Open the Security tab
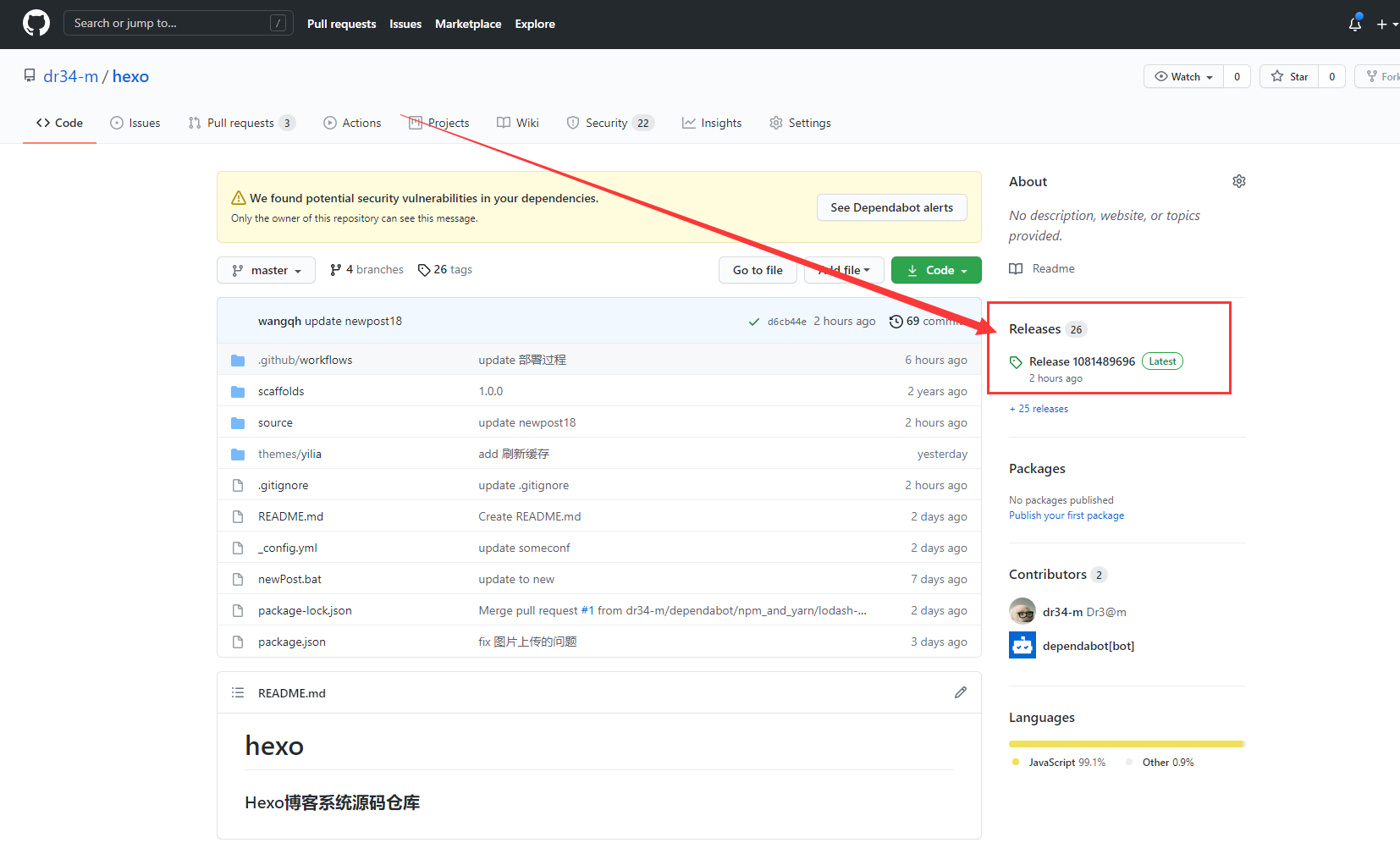Viewport: 1400px width, 854px height. (x=609, y=123)
